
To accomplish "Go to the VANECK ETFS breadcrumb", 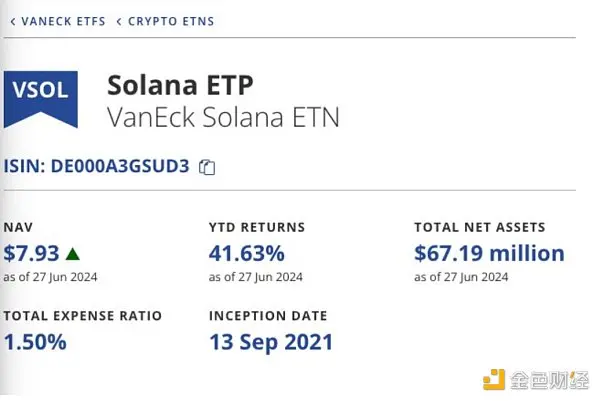I will click(62, 21).
